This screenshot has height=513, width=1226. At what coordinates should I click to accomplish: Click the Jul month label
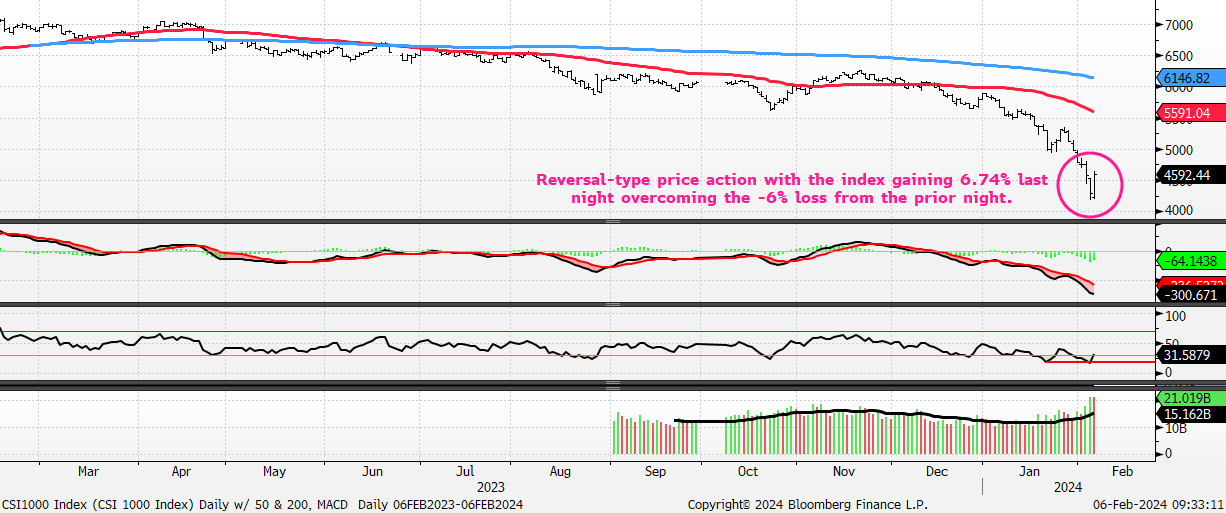pyautogui.click(x=465, y=471)
